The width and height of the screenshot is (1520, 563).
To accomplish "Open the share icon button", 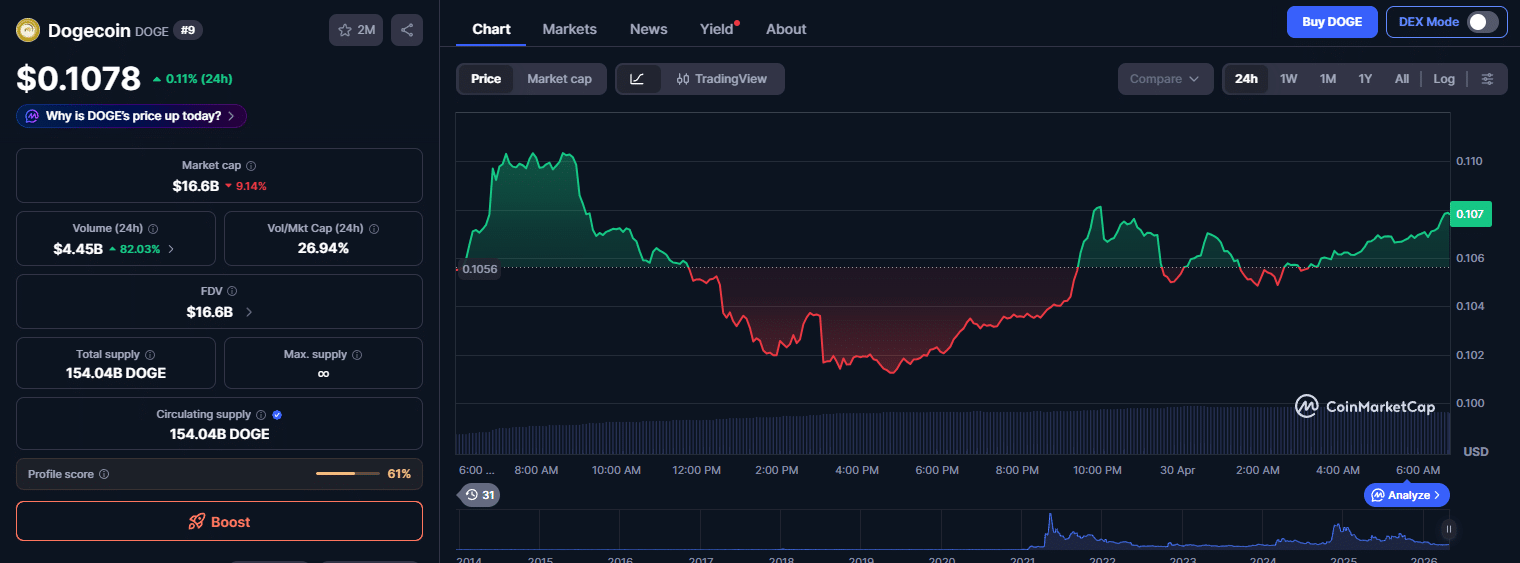I will click(407, 30).
